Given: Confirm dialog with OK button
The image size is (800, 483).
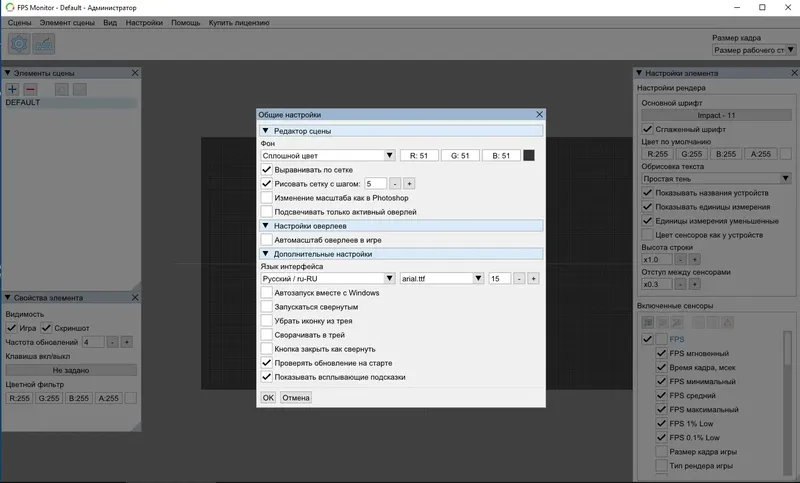Looking at the screenshot, I should (268, 398).
